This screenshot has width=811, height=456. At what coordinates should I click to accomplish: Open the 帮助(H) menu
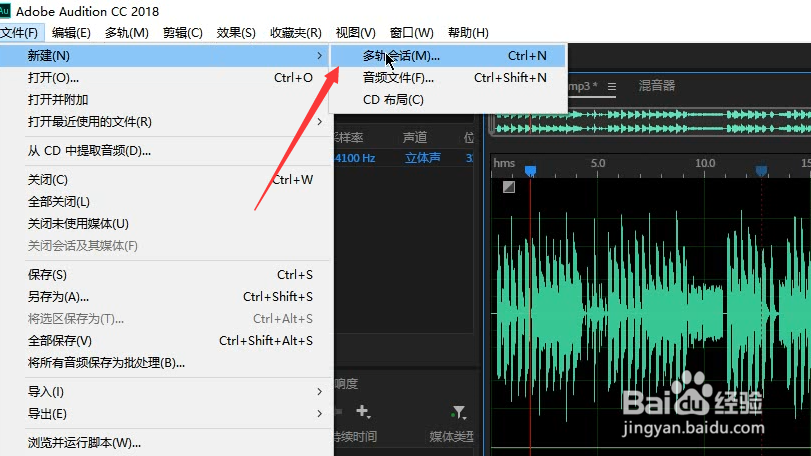(468, 33)
